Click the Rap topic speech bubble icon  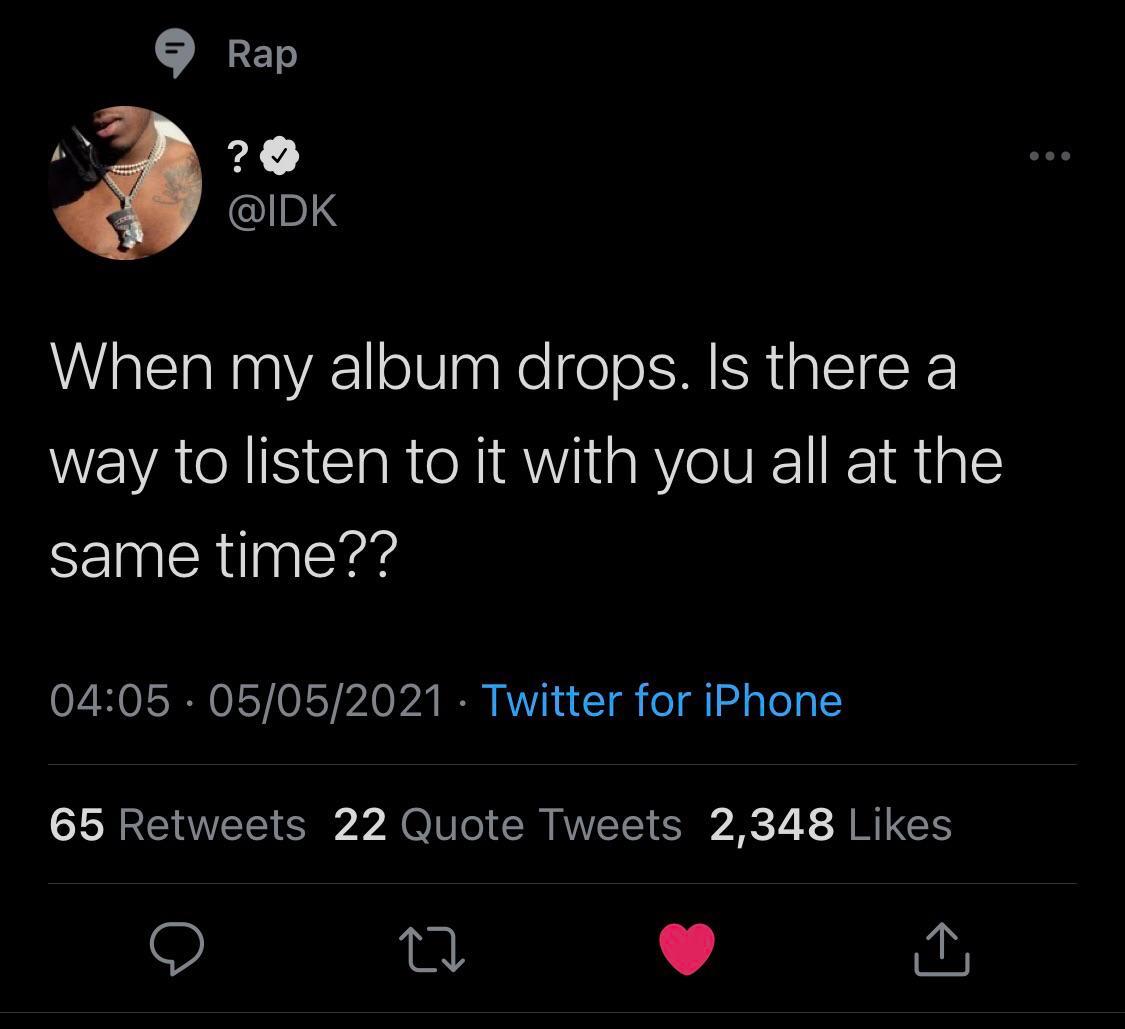pyautogui.click(x=176, y=53)
